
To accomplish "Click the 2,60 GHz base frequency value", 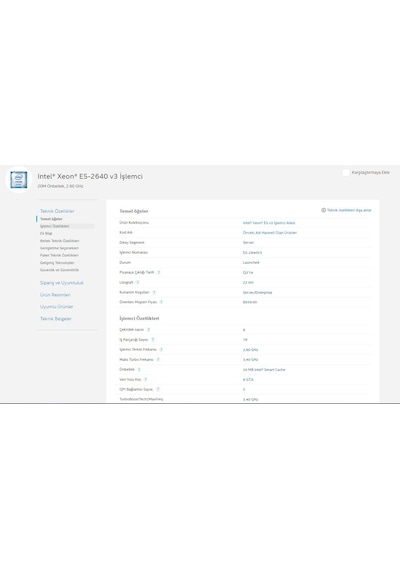I will [250, 350].
